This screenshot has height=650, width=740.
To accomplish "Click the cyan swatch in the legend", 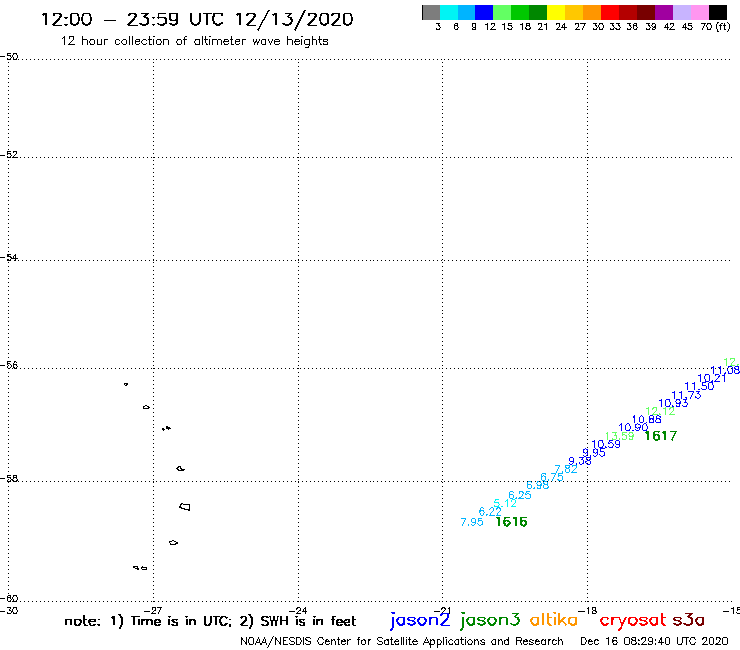I will tap(449, 12).
